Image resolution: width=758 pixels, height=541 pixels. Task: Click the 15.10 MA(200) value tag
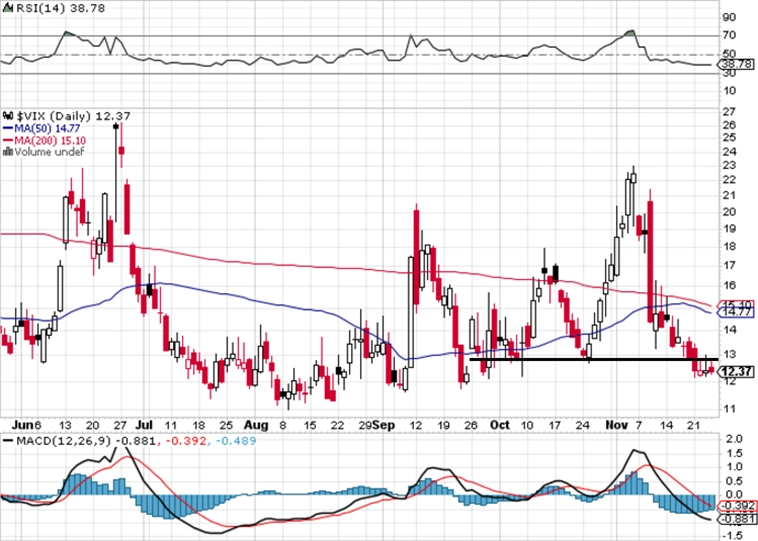[736, 305]
